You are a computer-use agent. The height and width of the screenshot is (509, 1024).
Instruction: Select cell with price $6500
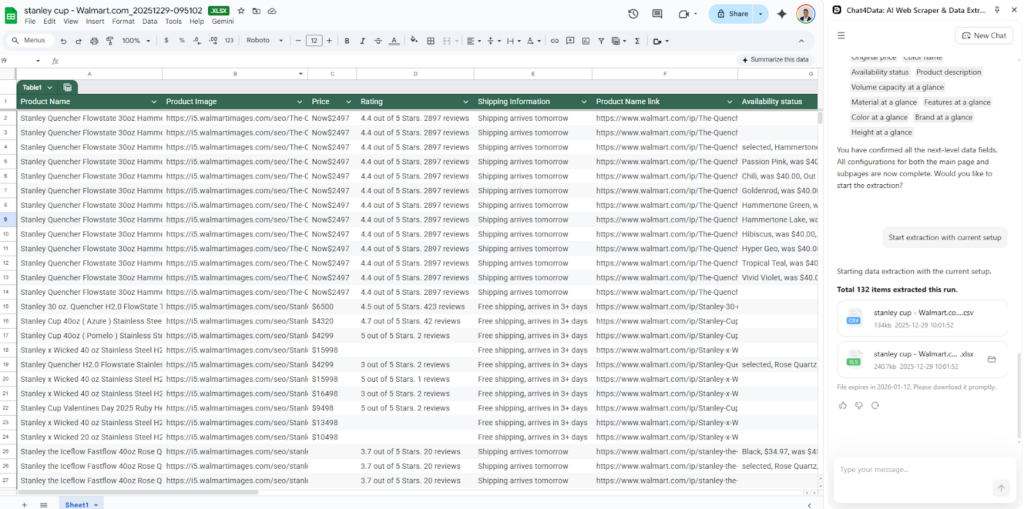click(x=332, y=306)
